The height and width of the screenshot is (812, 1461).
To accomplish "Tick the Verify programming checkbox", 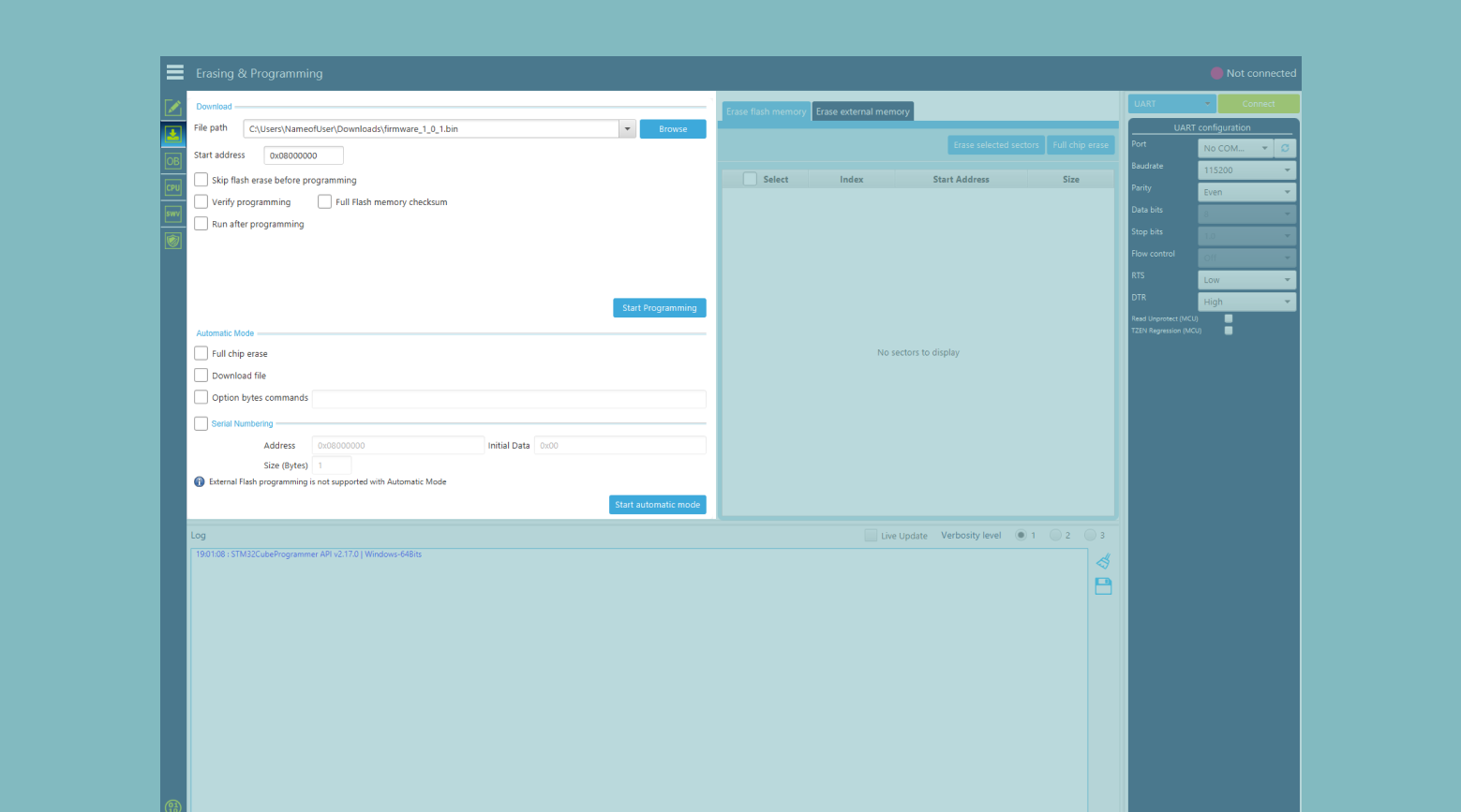I will coord(201,201).
